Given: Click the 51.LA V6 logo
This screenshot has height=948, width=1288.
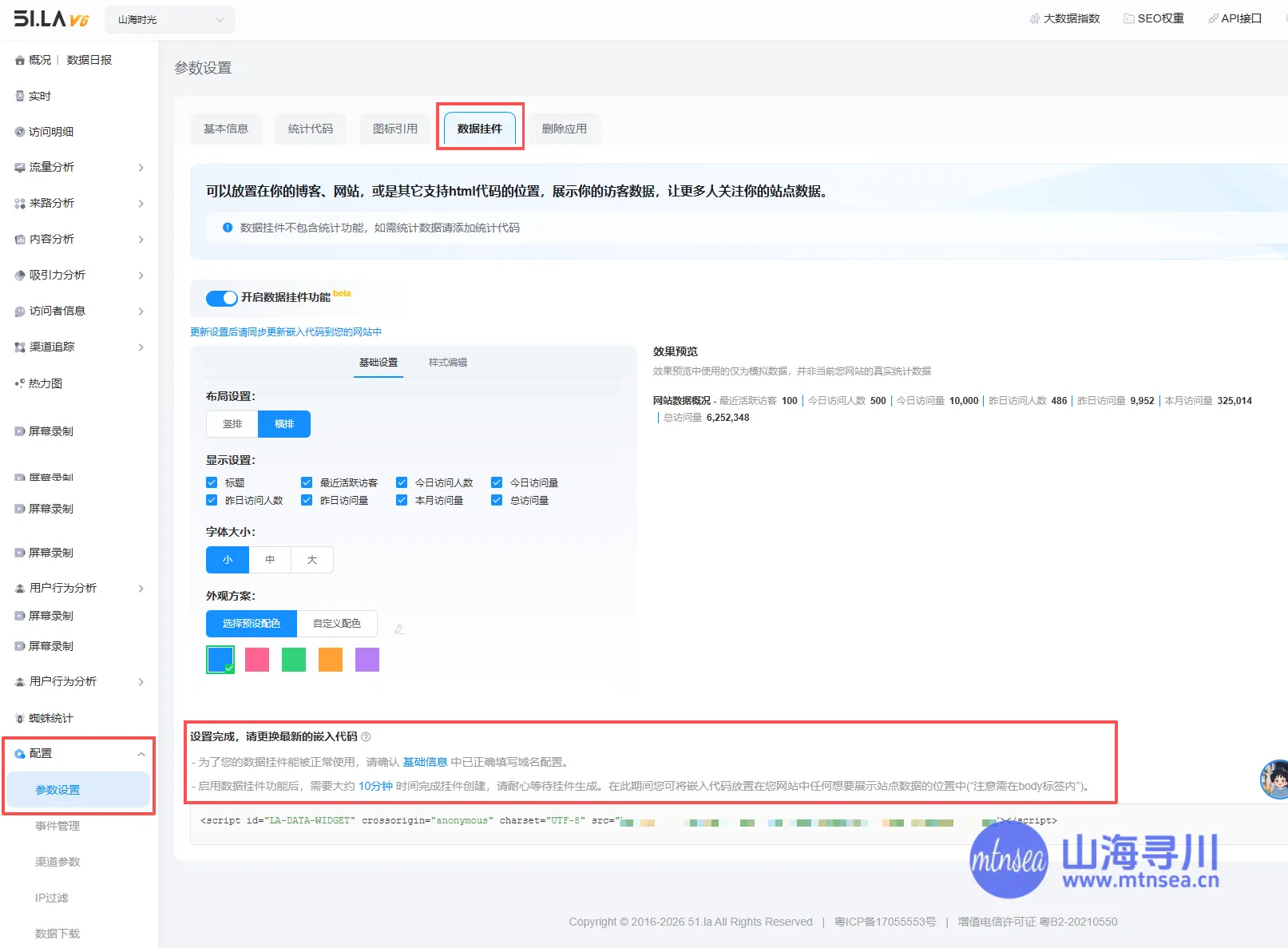Looking at the screenshot, I should point(51,19).
